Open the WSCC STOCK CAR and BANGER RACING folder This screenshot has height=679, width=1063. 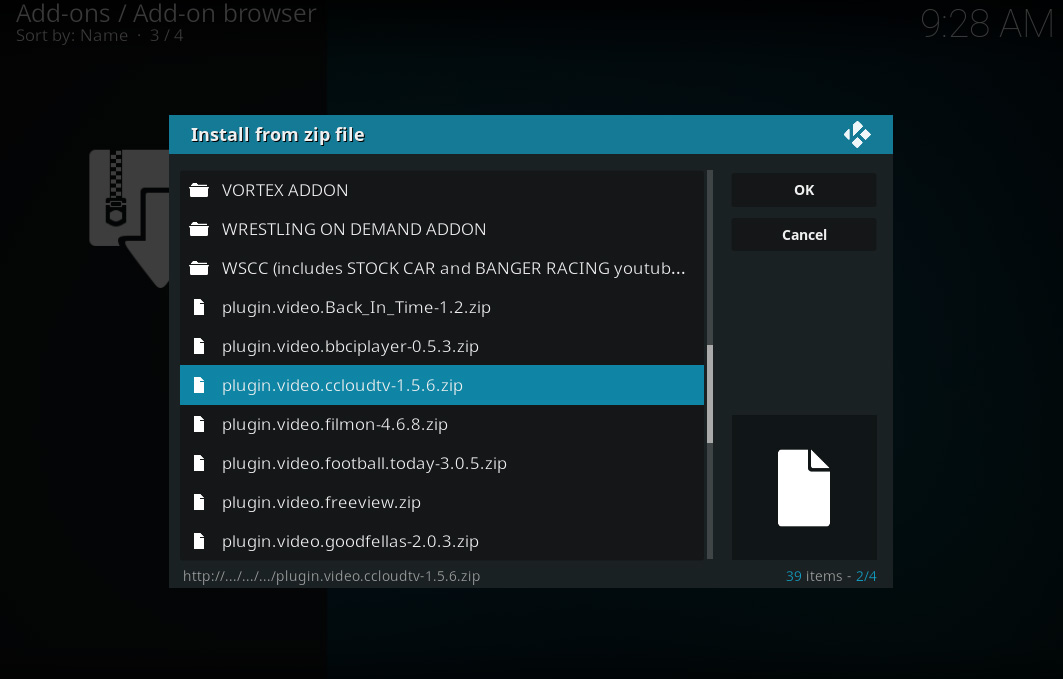[442, 268]
